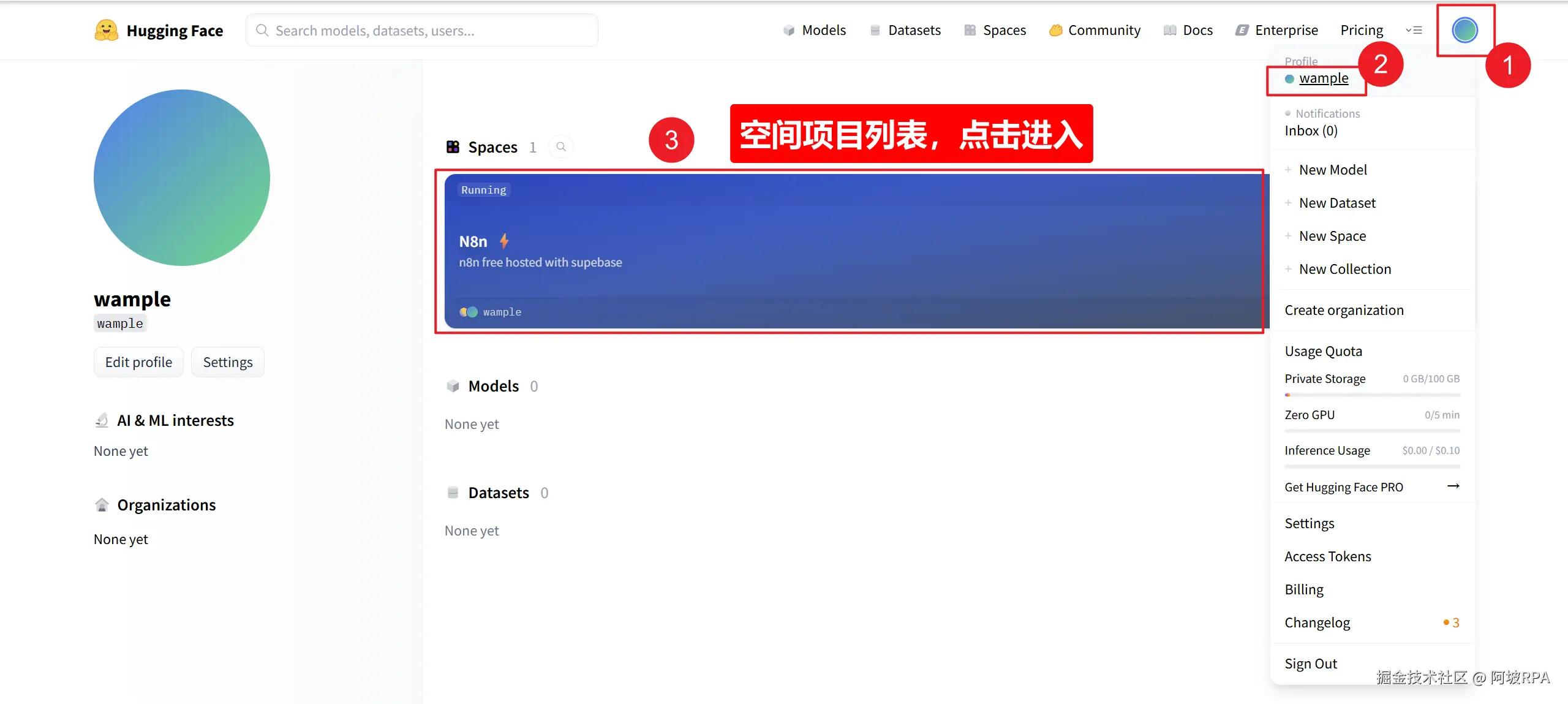This screenshot has width=1568, height=704.
Task: Click the search models input field
Action: point(423,31)
